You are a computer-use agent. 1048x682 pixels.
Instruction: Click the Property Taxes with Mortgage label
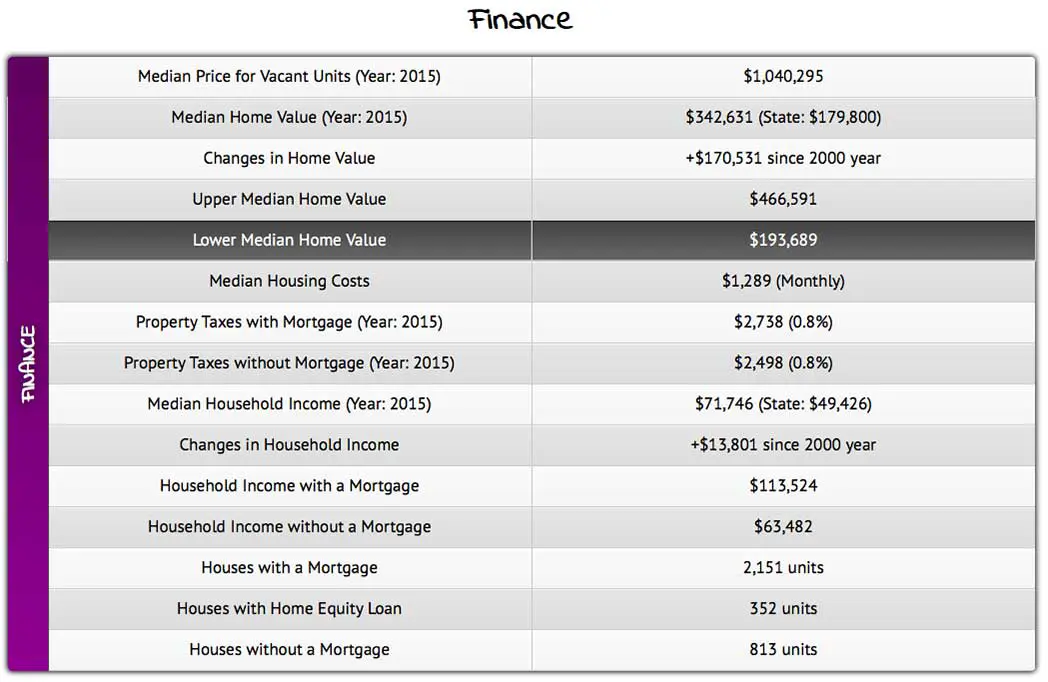tap(289, 322)
